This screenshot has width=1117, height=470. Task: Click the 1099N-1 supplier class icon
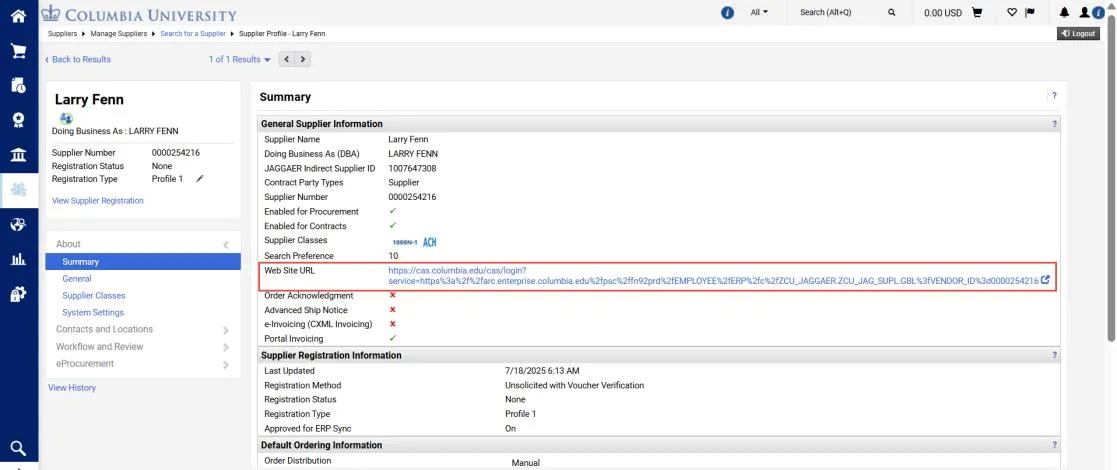pyautogui.click(x=405, y=243)
